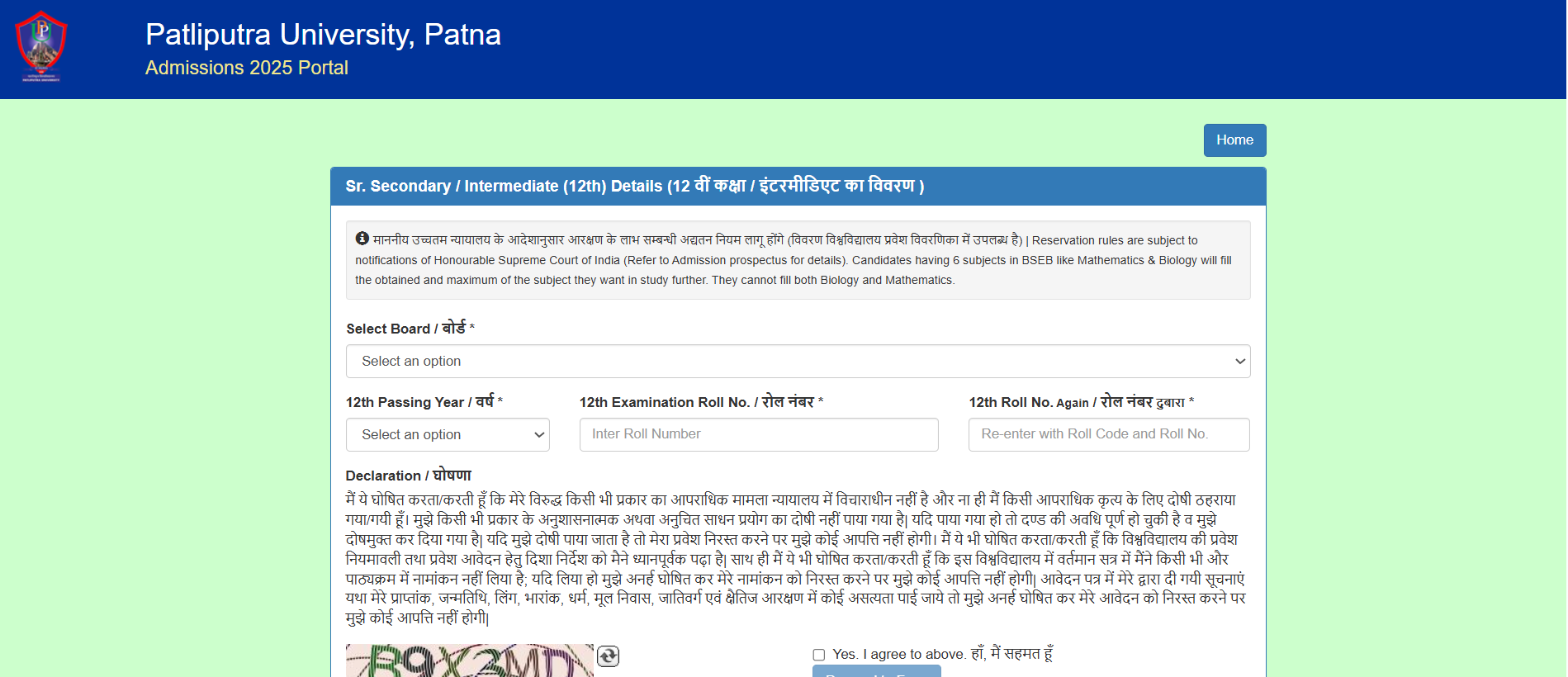Image resolution: width=1568 pixels, height=677 pixels.
Task: Click the 'Admissions 2025 Portal' subtitle
Action: 246,68
